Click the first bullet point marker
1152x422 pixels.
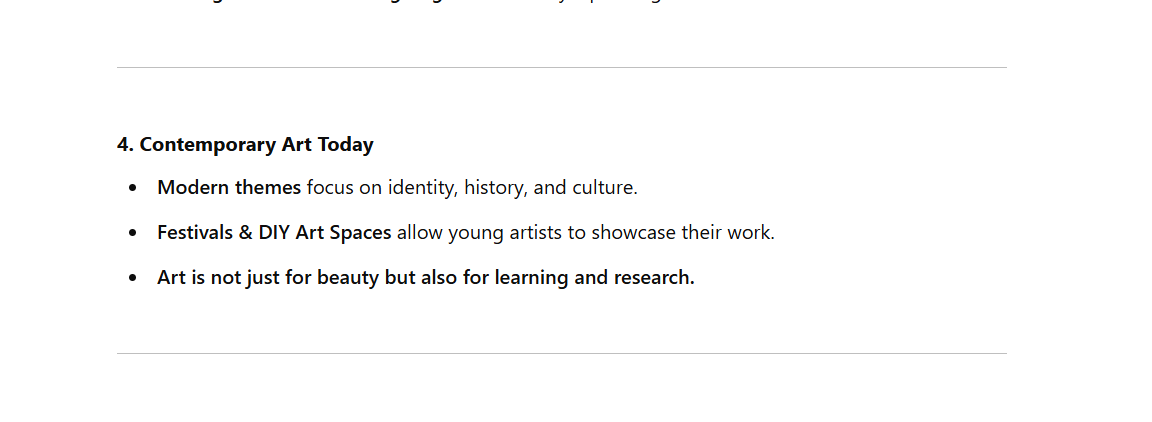pyautogui.click(x=132, y=188)
